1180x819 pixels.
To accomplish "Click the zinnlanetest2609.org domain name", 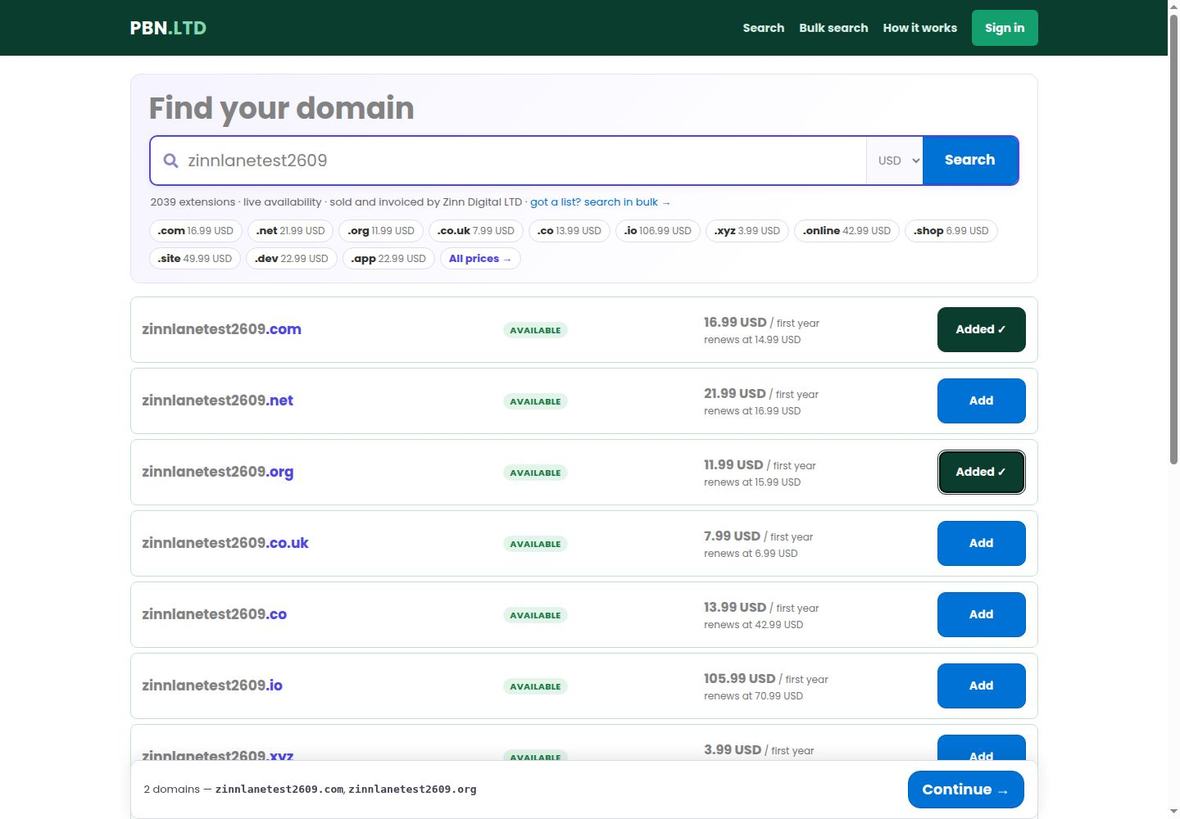I will click(x=217, y=472).
